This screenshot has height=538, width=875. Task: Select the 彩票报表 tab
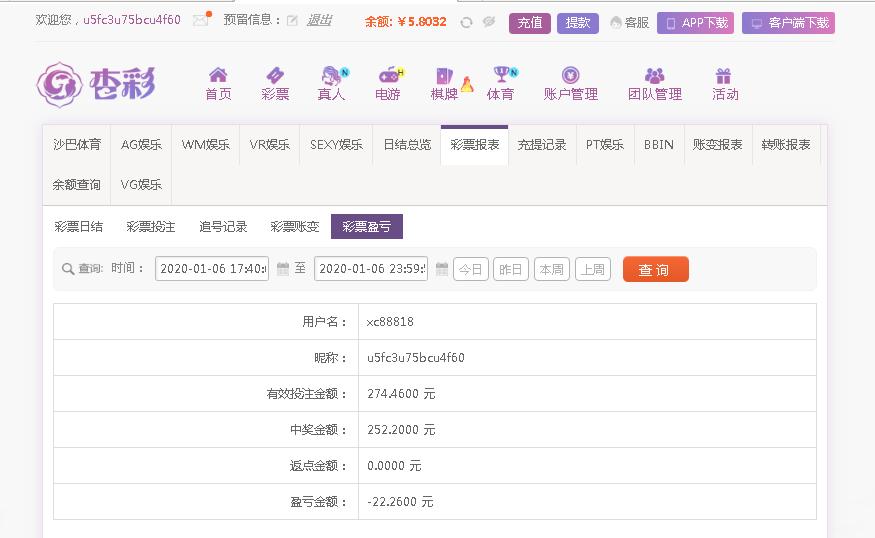(474, 145)
